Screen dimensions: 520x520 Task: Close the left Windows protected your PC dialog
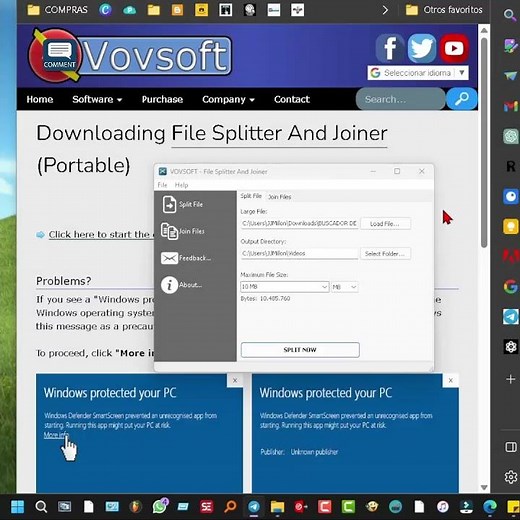pyautogui.click(x=235, y=380)
